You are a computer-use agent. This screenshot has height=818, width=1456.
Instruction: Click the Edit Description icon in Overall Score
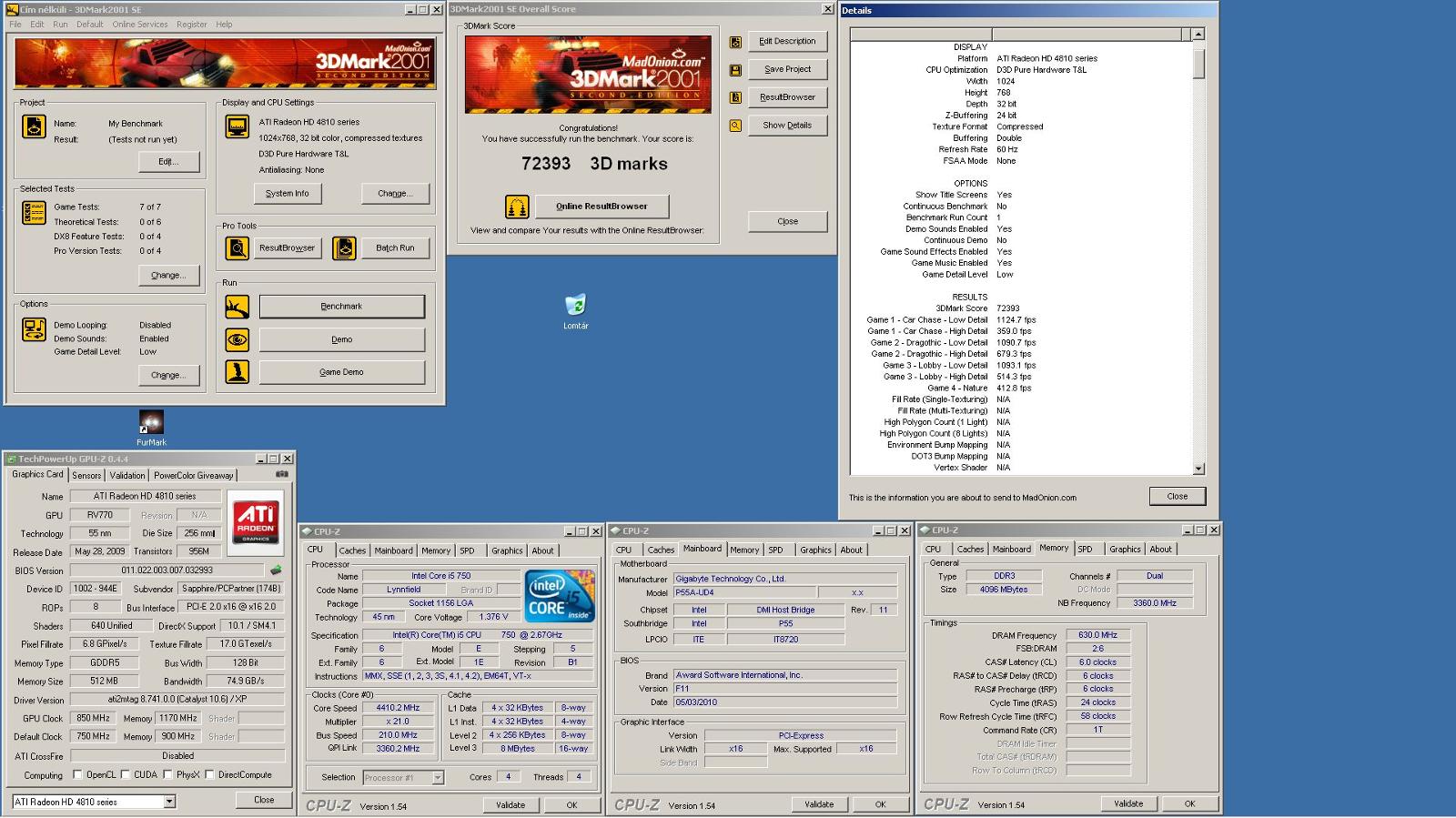pyautogui.click(x=735, y=42)
